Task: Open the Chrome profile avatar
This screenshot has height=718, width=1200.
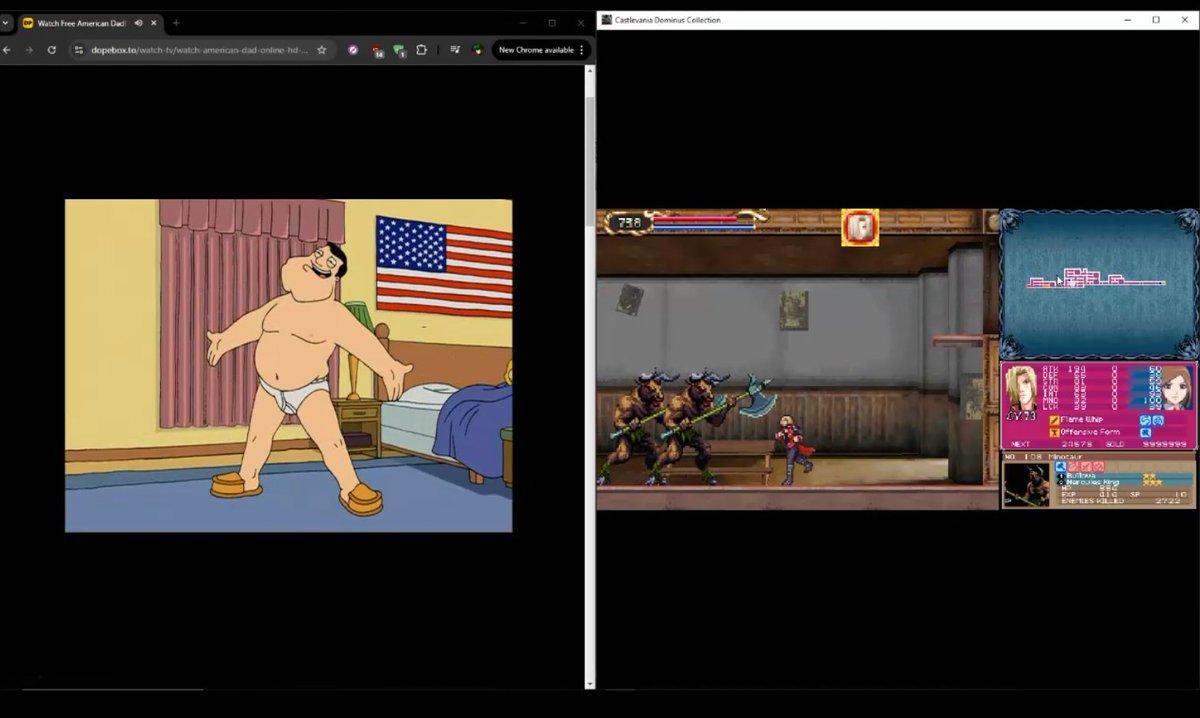Action: tap(478, 50)
